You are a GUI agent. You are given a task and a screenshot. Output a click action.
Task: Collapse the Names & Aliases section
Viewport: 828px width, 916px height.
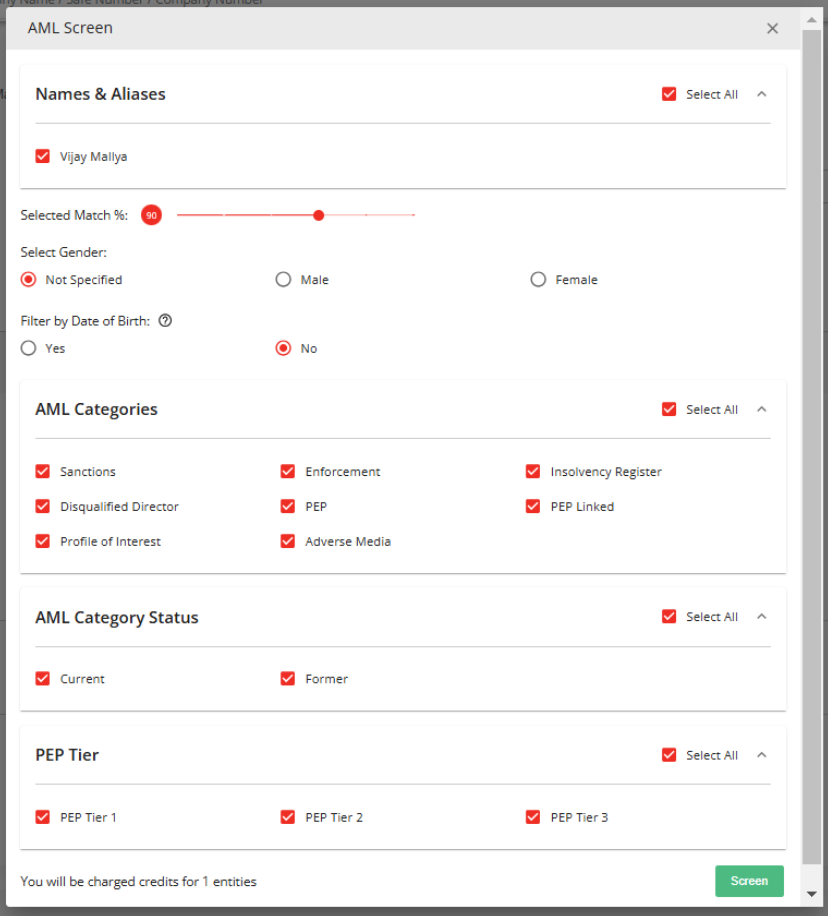click(x=762, y=94)
